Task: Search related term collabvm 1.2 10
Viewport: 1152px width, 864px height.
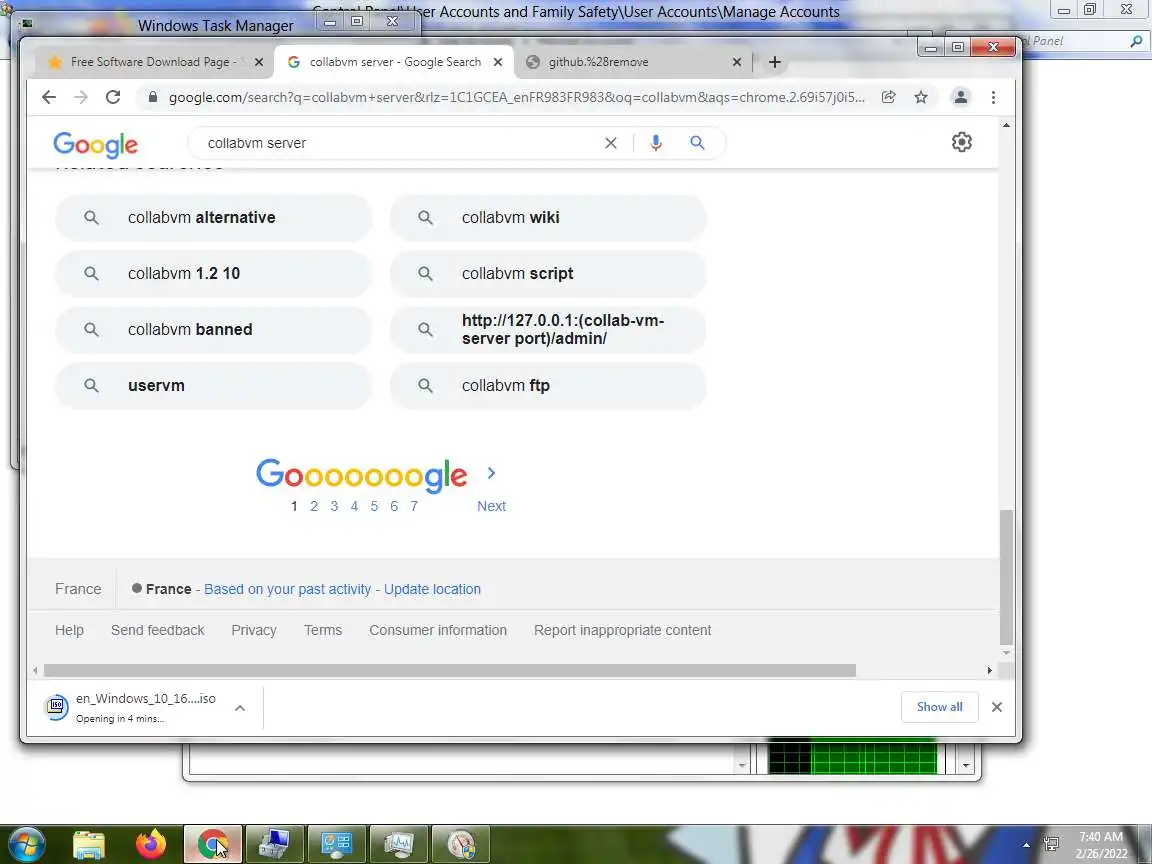Action: coord(213,273)
